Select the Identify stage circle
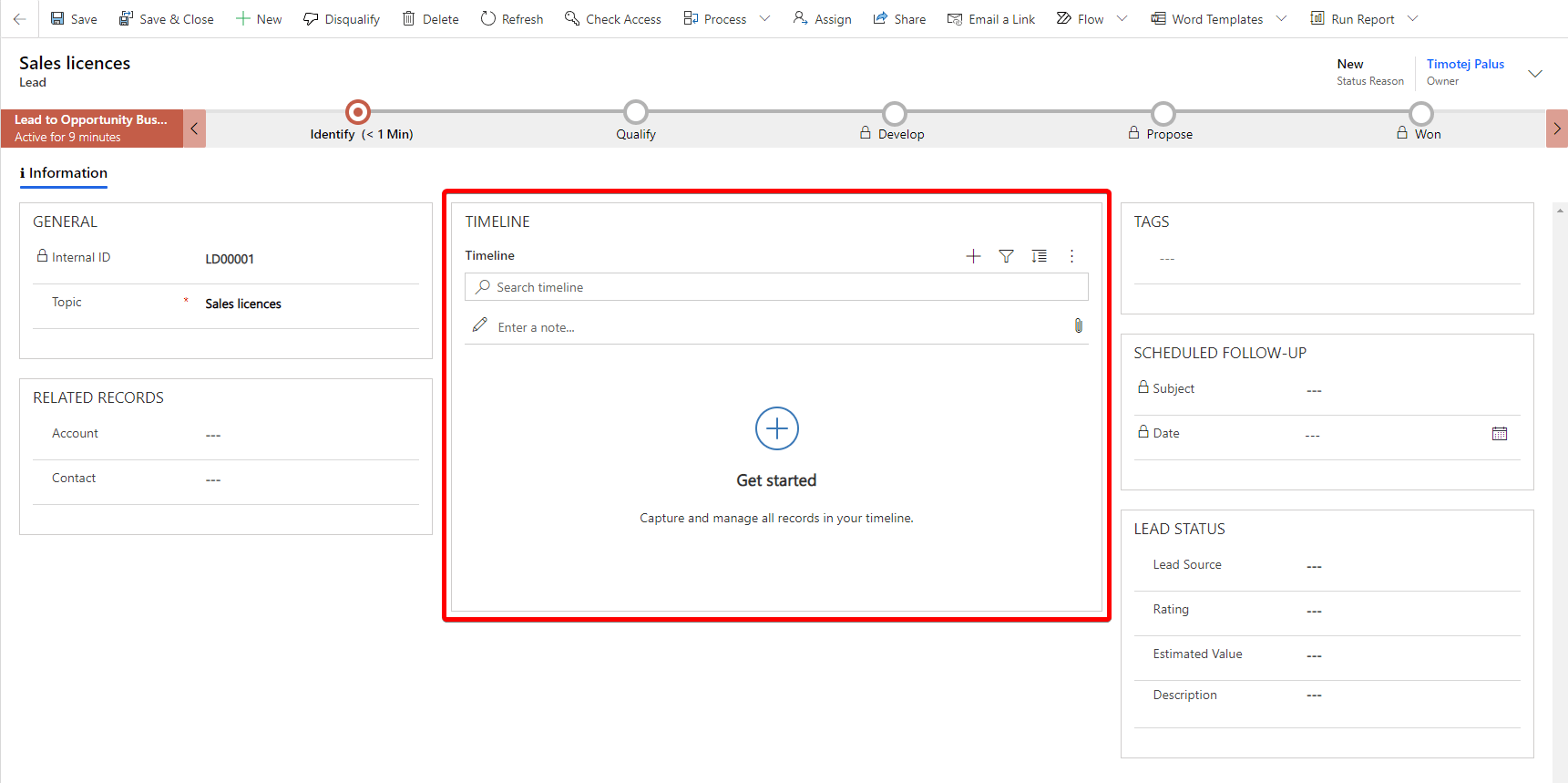The width and height of the screenshot is (1568, 783). click(x=358, y=112)
